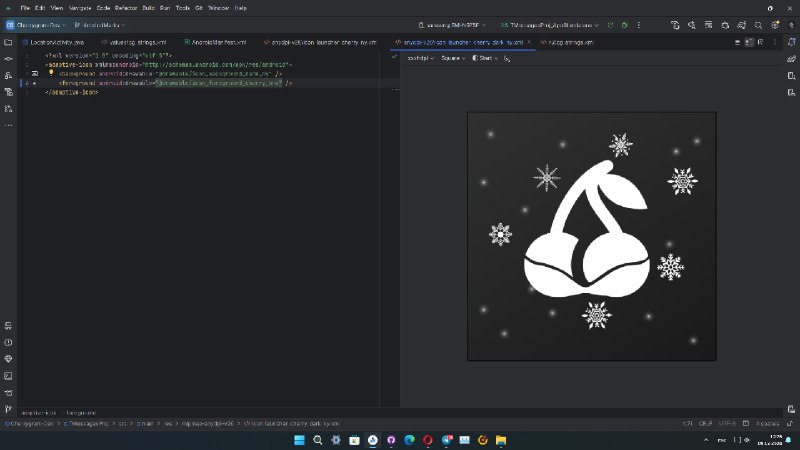Click the Search Everywhere magnifier icon

(758, 25)
